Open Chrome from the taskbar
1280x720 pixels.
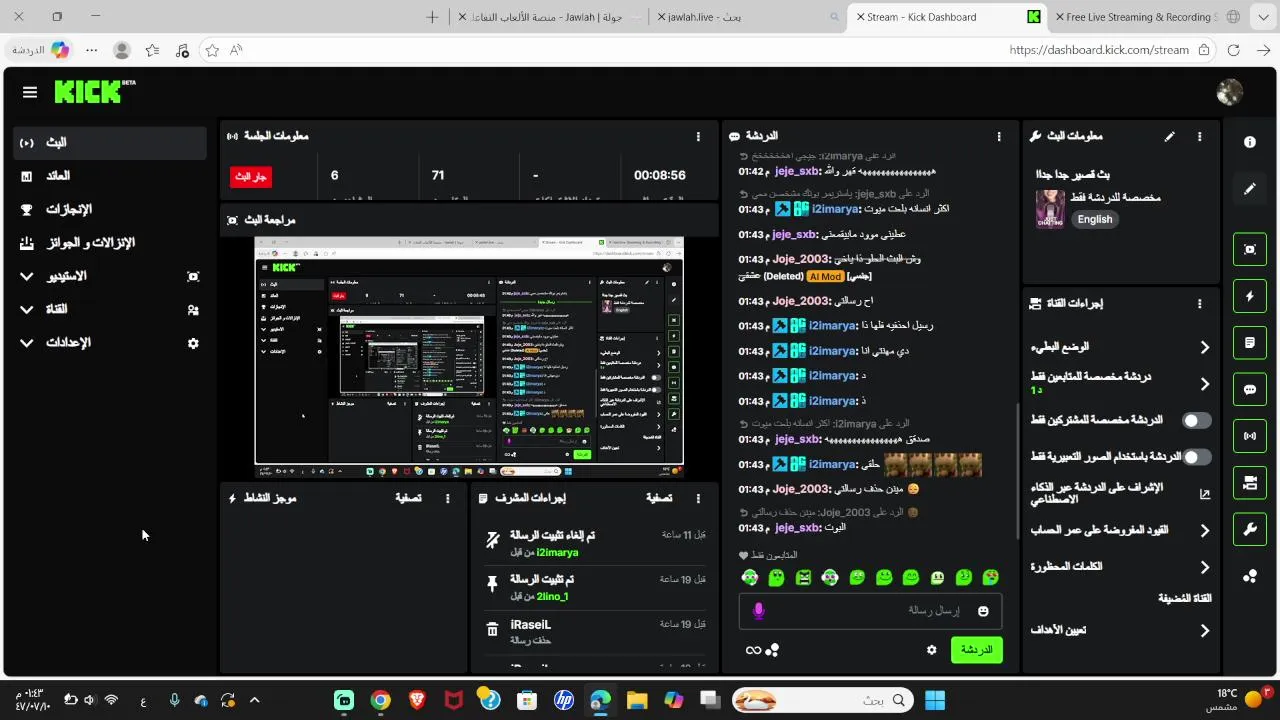380,700
